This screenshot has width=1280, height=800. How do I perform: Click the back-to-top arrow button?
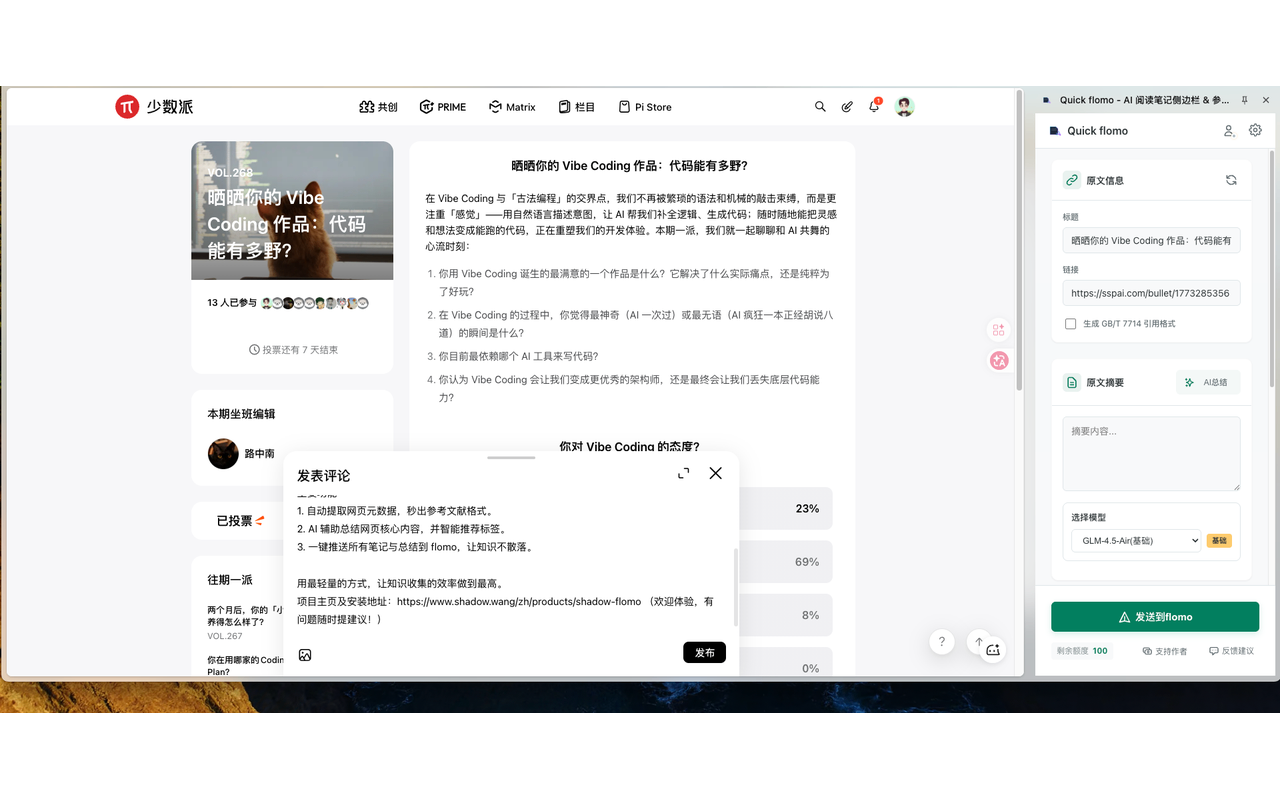tap(979, 642)
